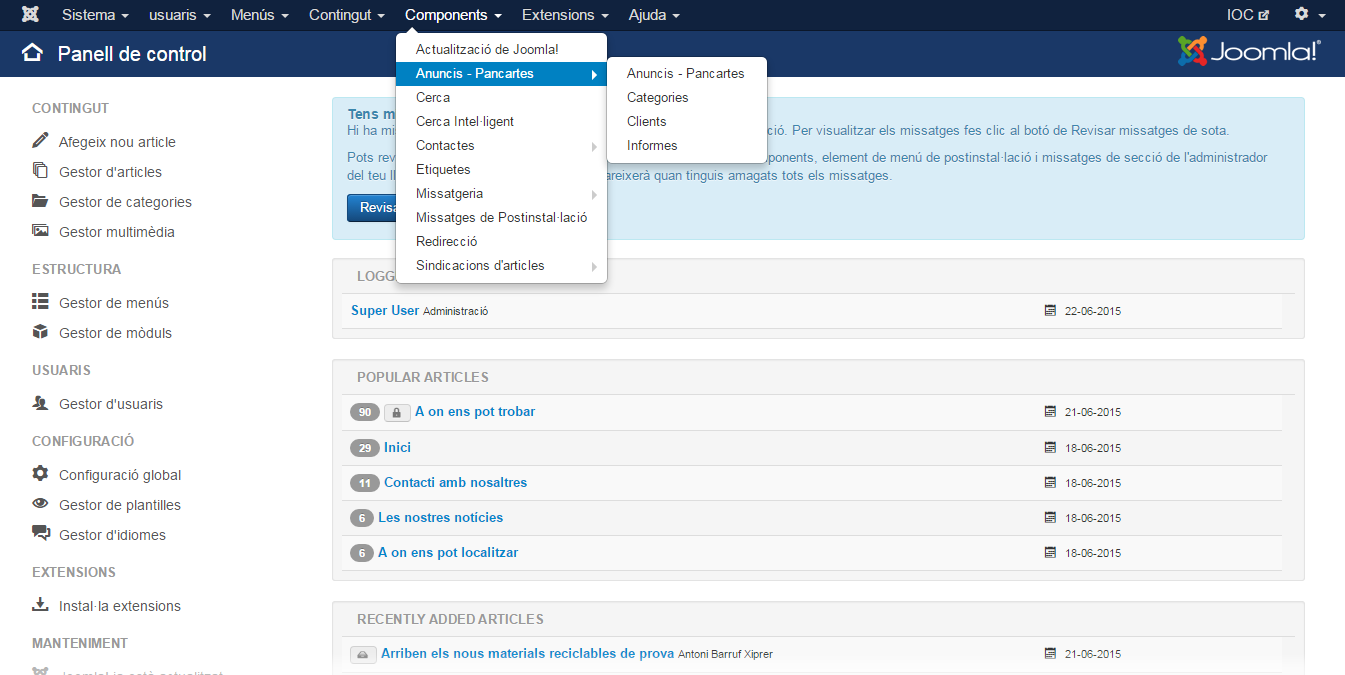Click the eye icon for Gestor de plantilles
Screen dimensions: 1345x675
coord(40,504)
